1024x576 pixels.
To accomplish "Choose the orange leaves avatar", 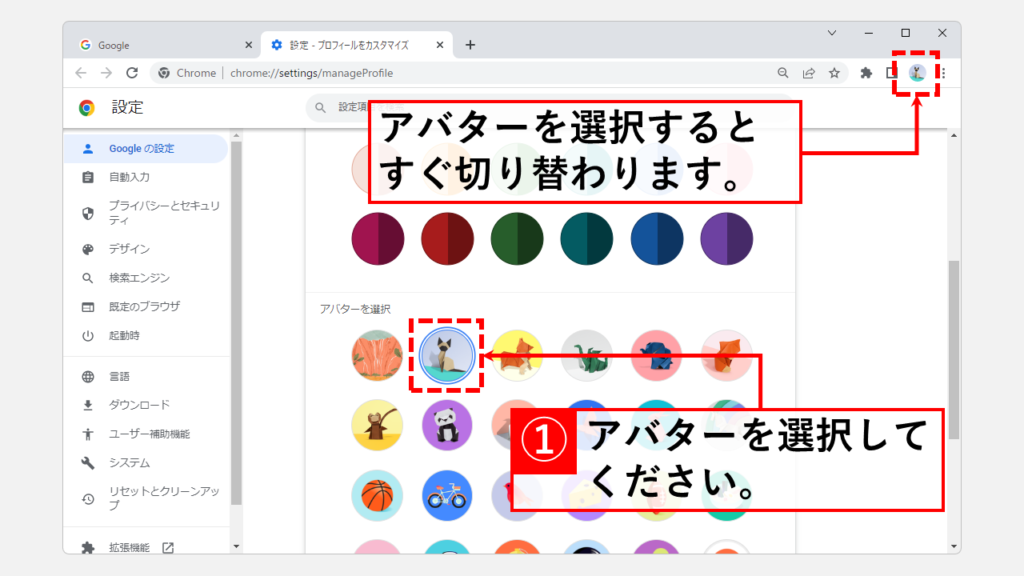I will coord(377,355).
